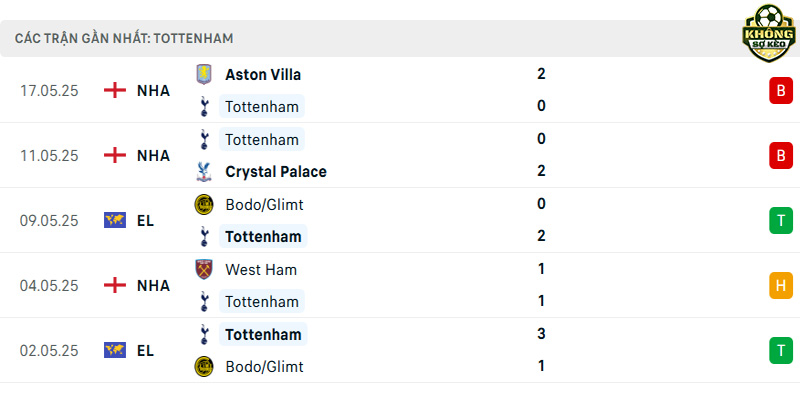Screen dimensions: 800x400
Task: Click Tottenham crest in the 11.05.25 match
Action: tap(204, 139)
